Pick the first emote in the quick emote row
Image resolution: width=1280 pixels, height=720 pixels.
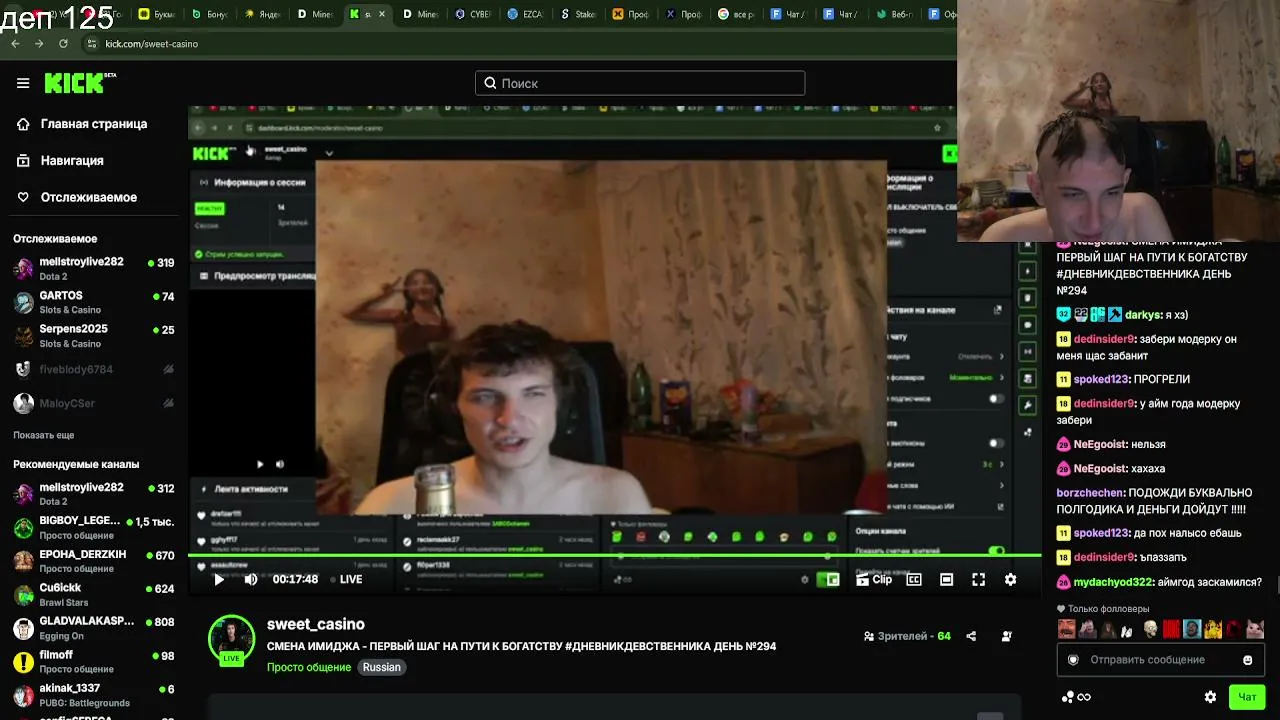(1067, 629)
